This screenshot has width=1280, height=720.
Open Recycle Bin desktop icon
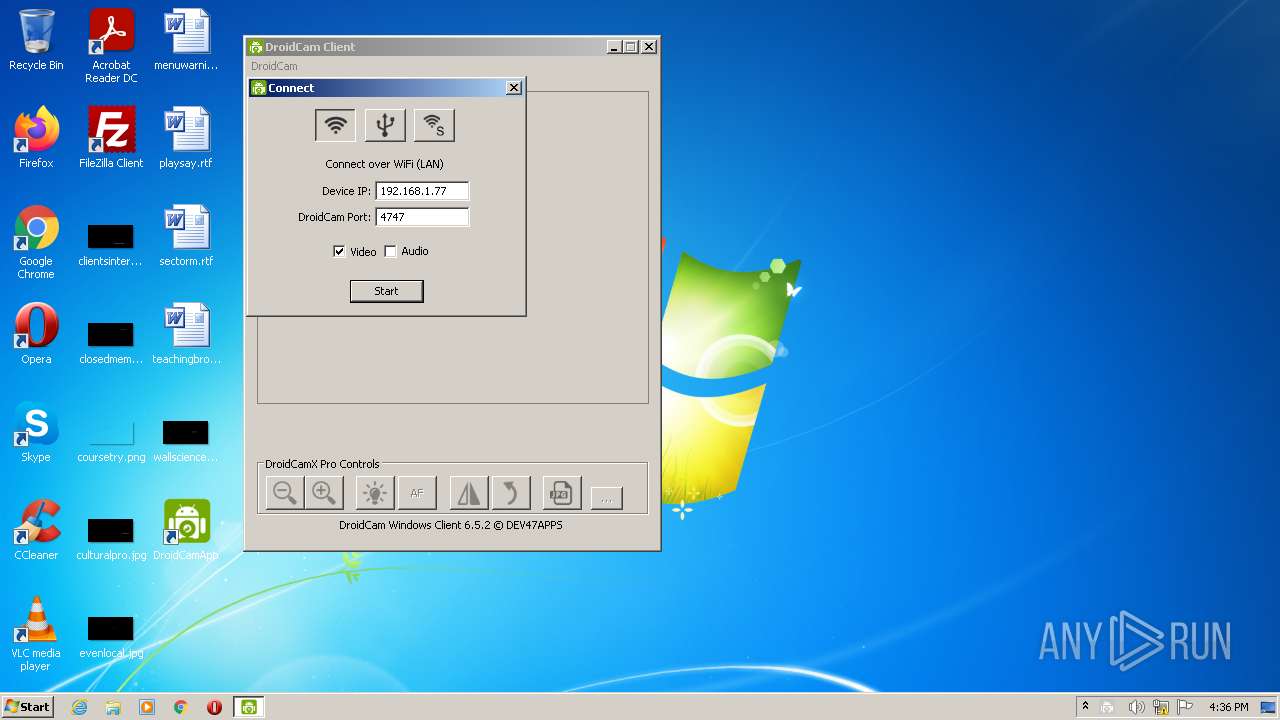[x=36, y=40]
